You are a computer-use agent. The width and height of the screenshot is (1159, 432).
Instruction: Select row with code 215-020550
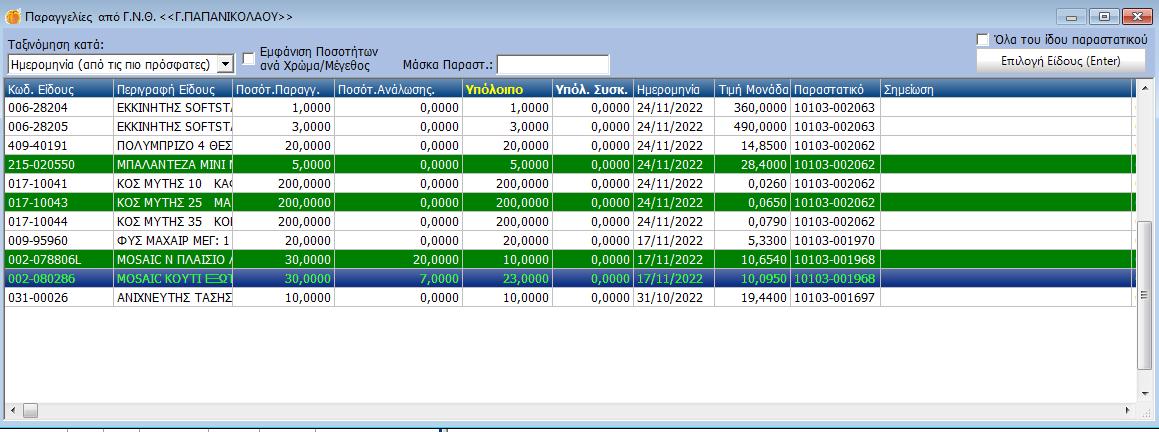click(x=569, y=164)
